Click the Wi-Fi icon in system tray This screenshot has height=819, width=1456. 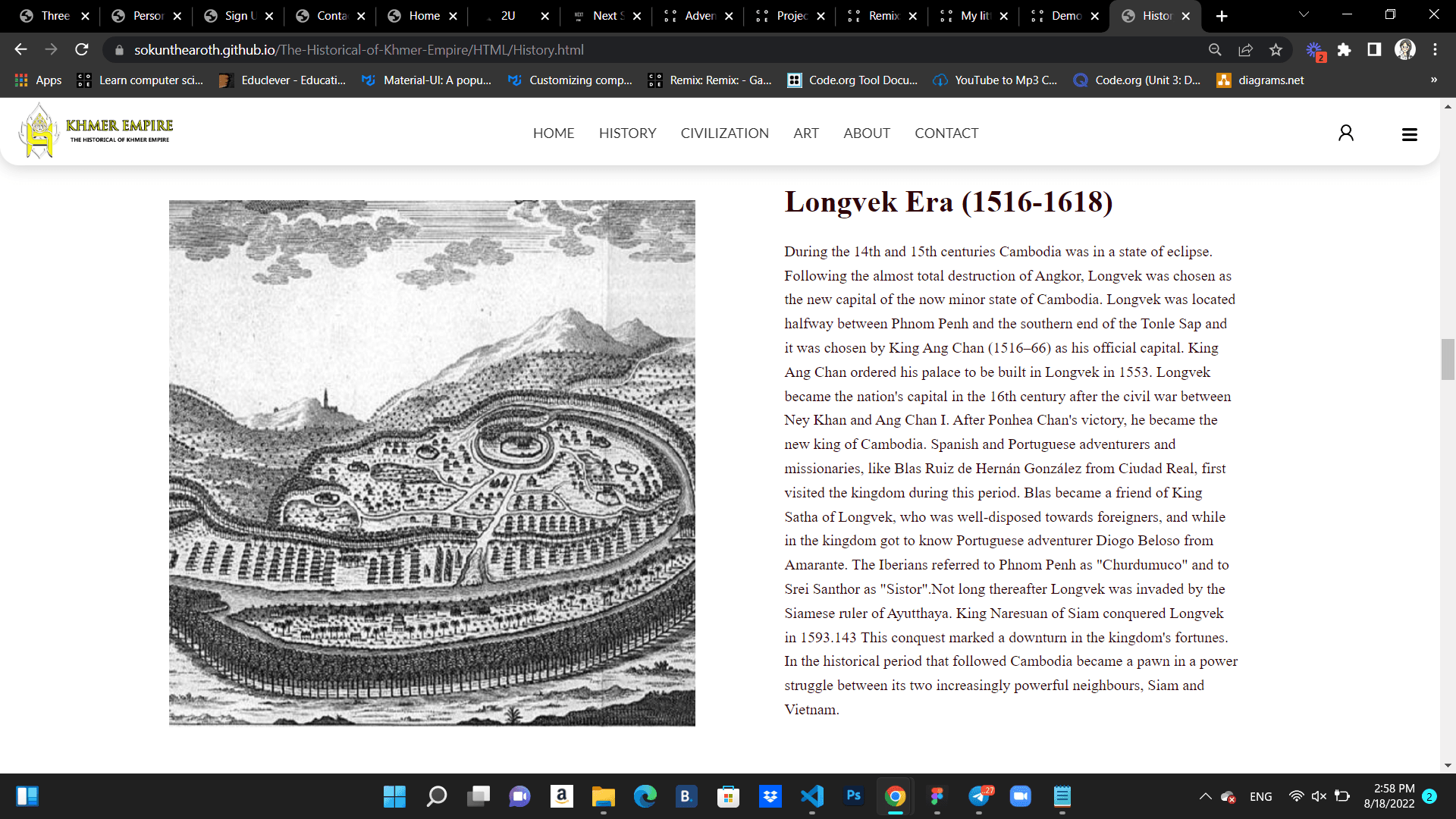pyautogui.click(x=1297, y=796)
